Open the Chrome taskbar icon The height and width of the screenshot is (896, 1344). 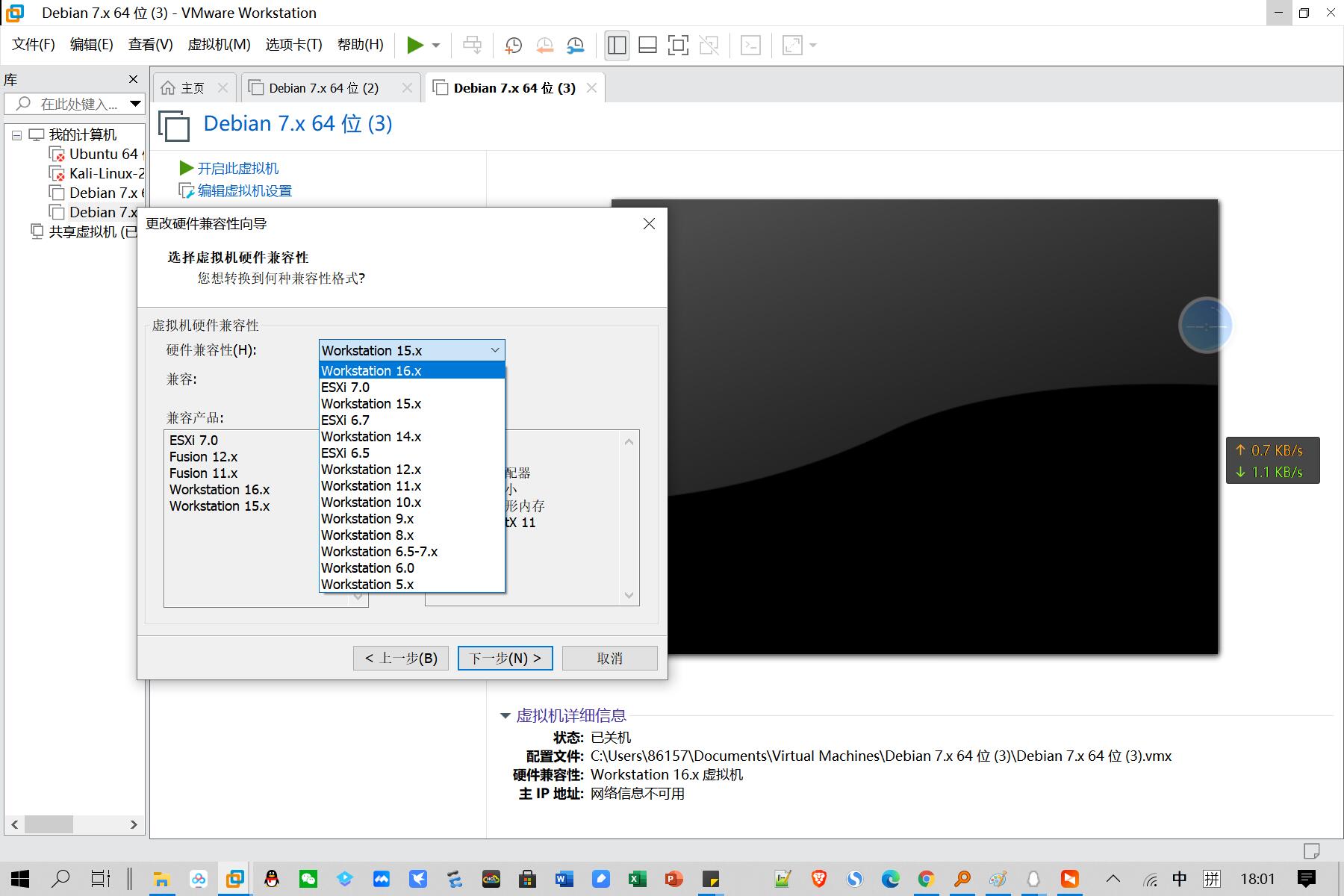926,879
